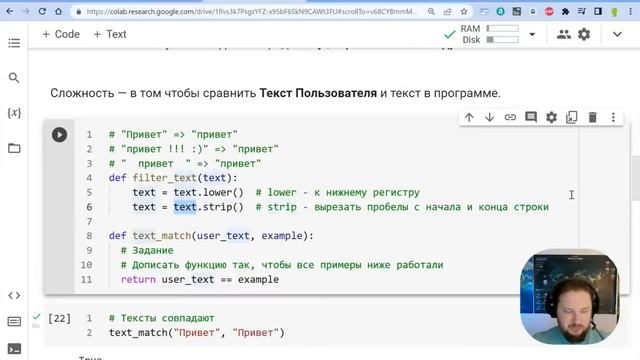Image resolution: width=640 pixels, height=360 pixels.
Task: Open Find and replace in sidebar
Action: 14,78
